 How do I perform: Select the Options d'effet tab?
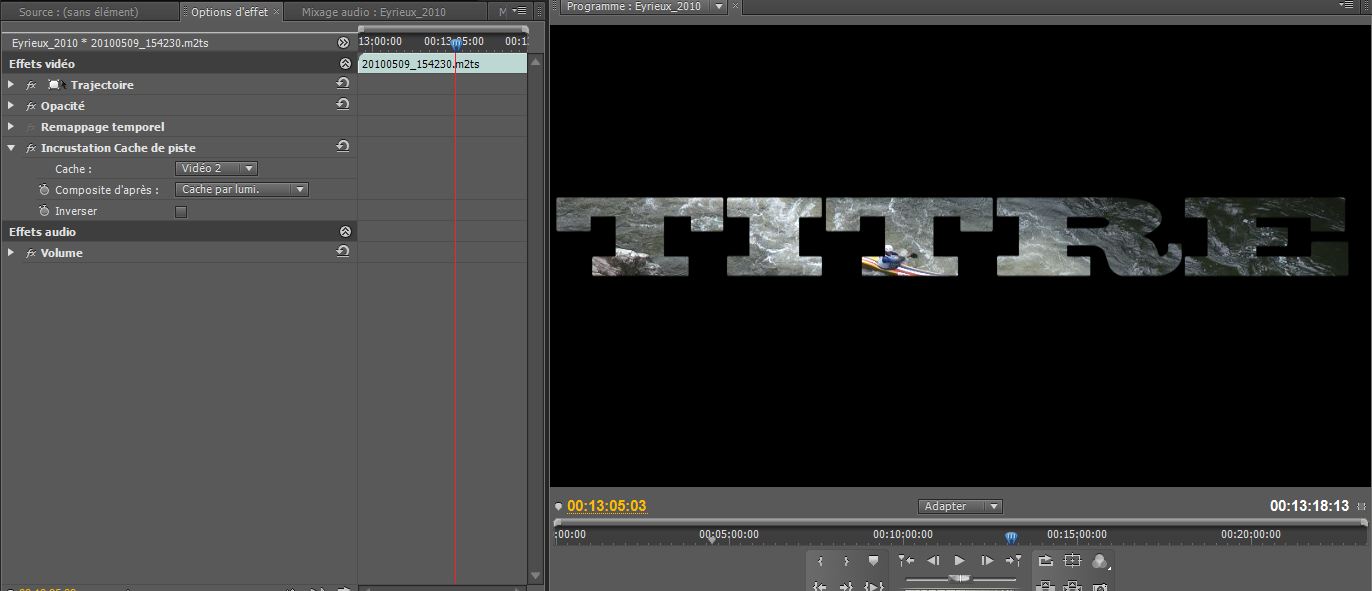[229, 12]
